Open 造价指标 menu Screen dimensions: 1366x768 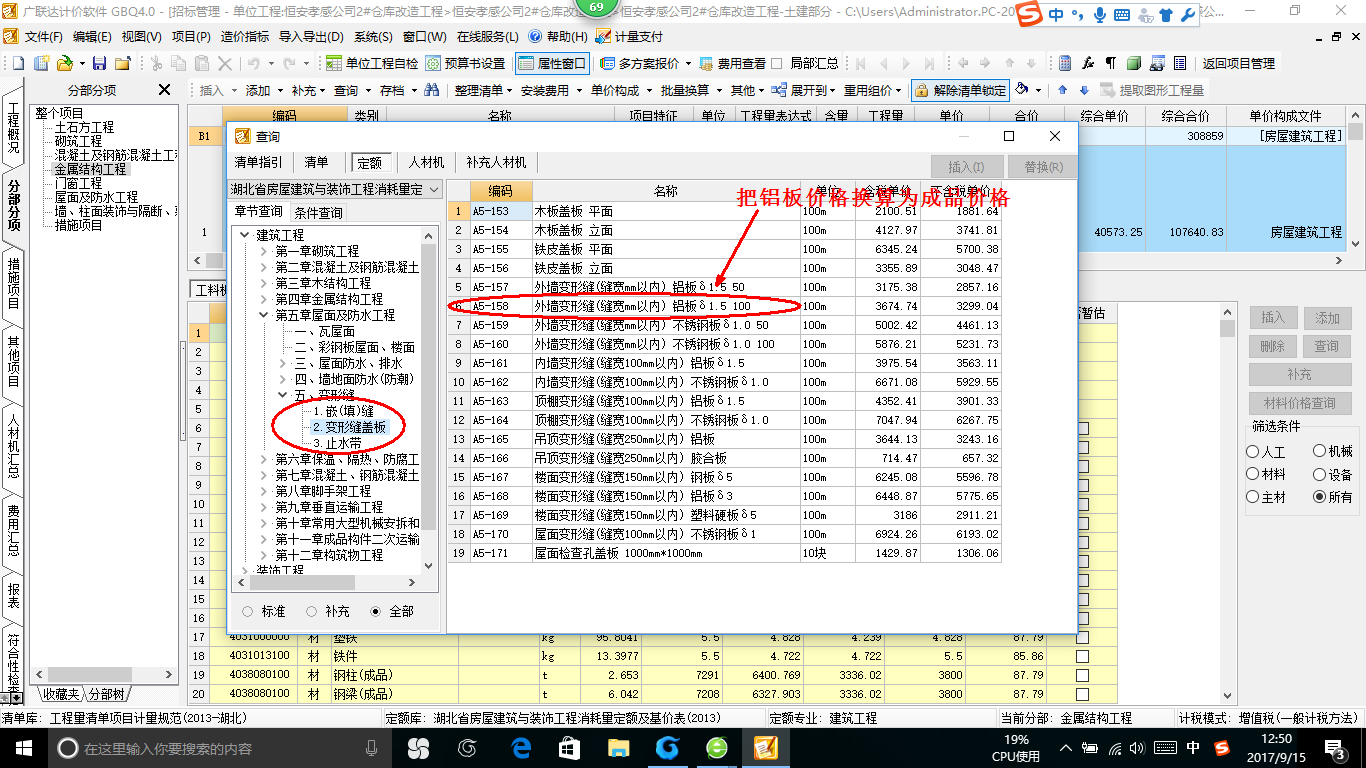245,37
